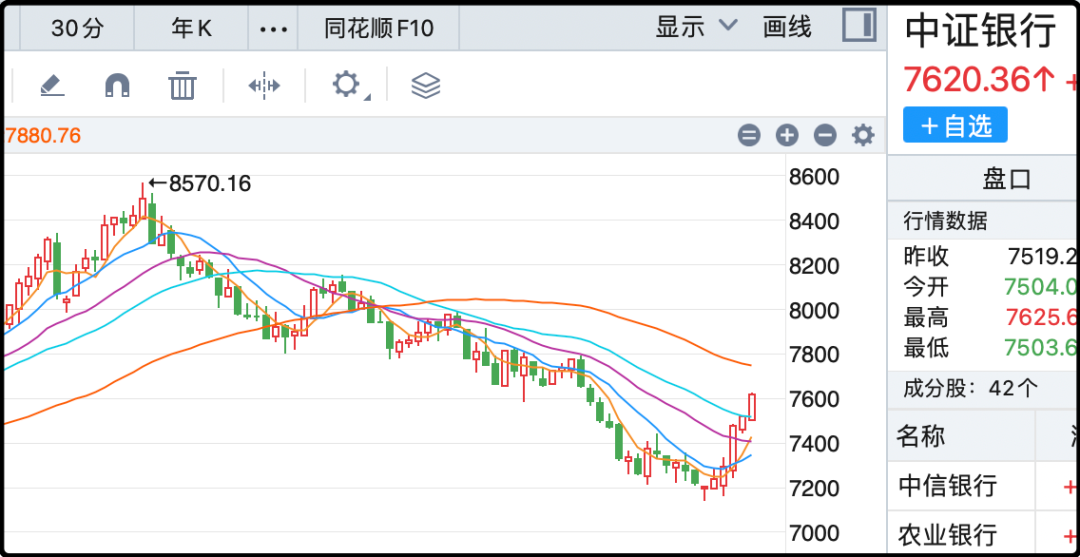Click the 中证银行 index title
The height and width of the screenshot is (557, 1080).
click(980, 31)
